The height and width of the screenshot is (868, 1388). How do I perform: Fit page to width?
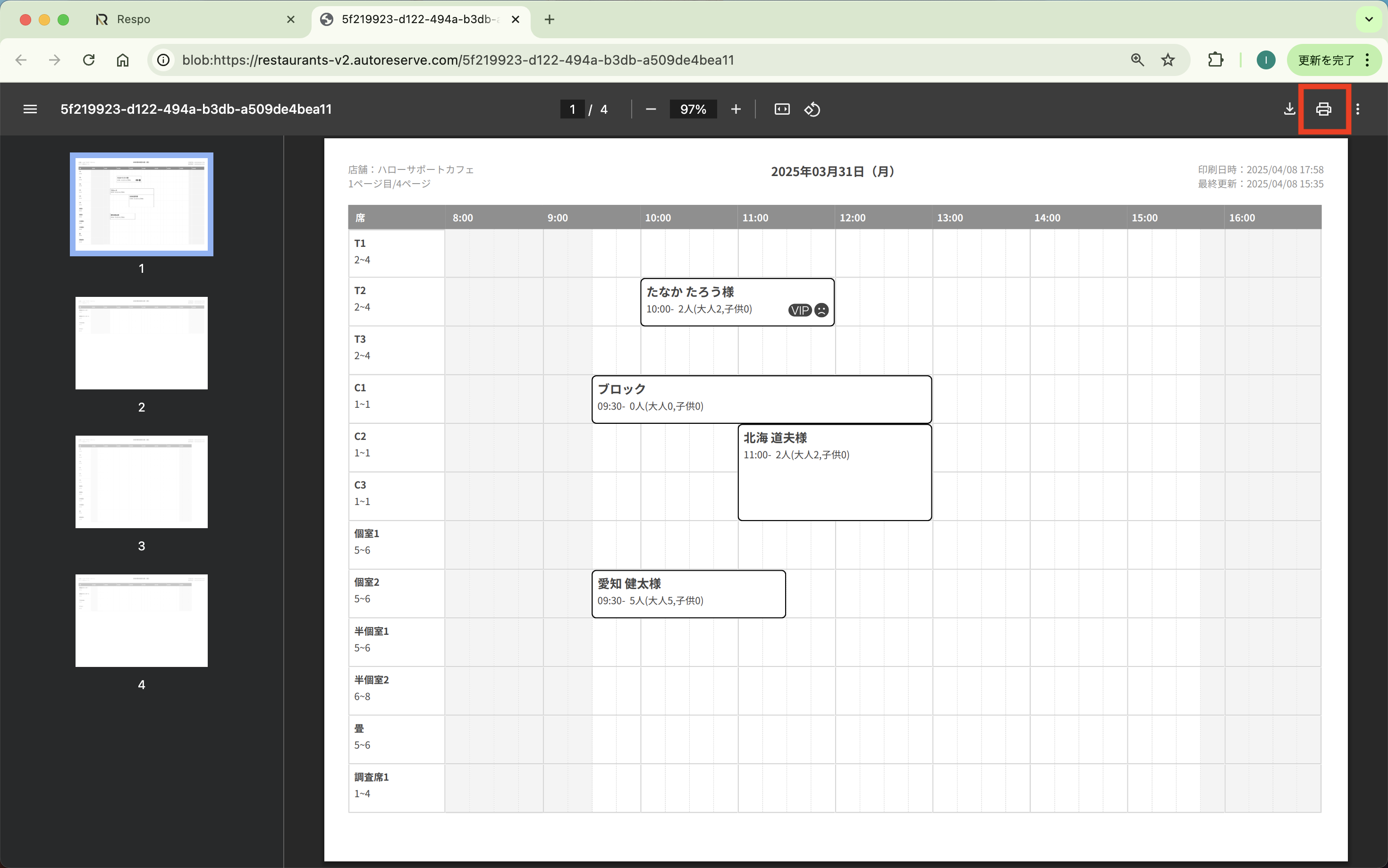click(x=782, y=109)
